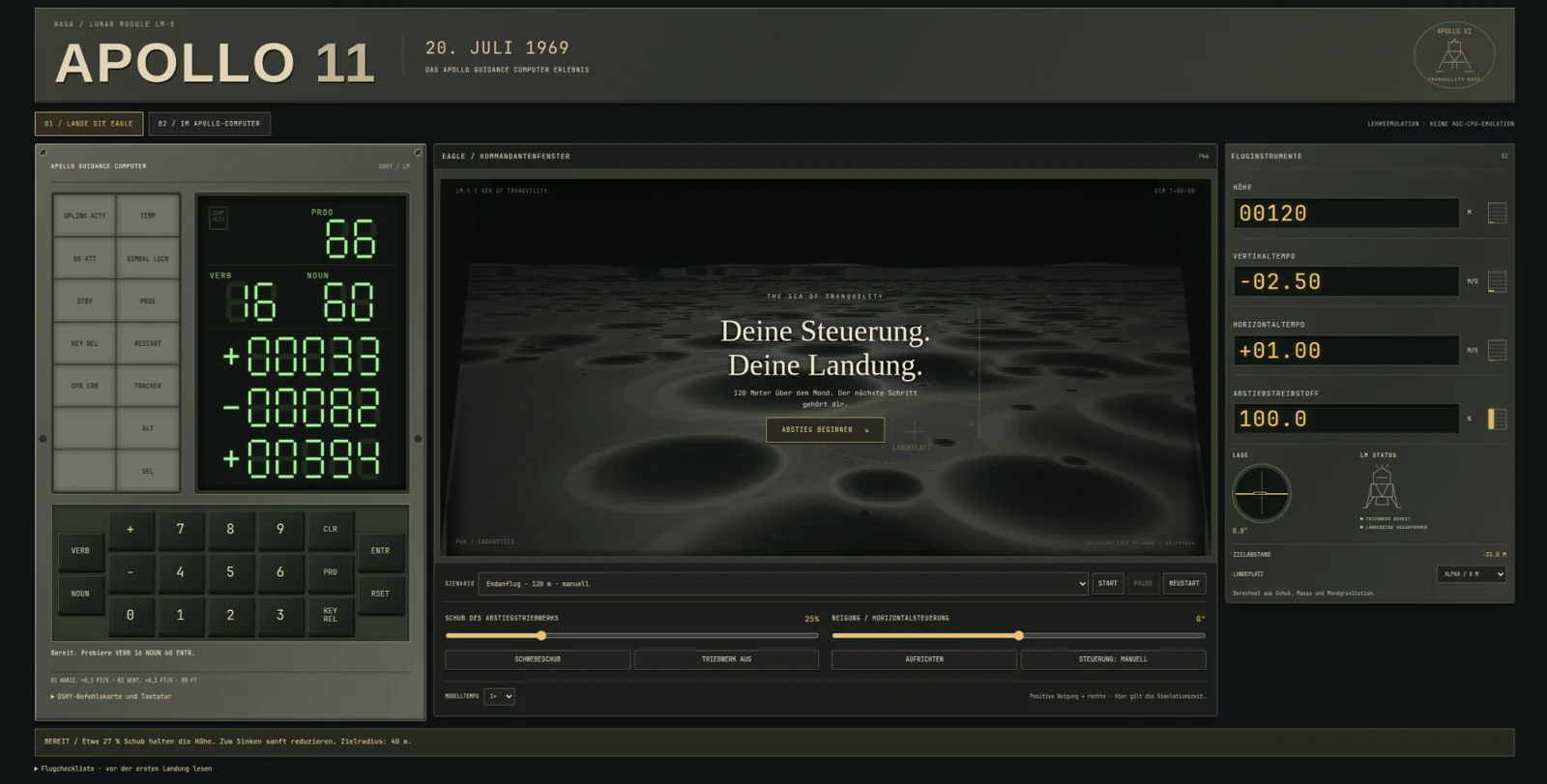The image size is (1547, 784).
Task: Click the TEMP warning light on the DSKY
Action: tap(148, 216)
